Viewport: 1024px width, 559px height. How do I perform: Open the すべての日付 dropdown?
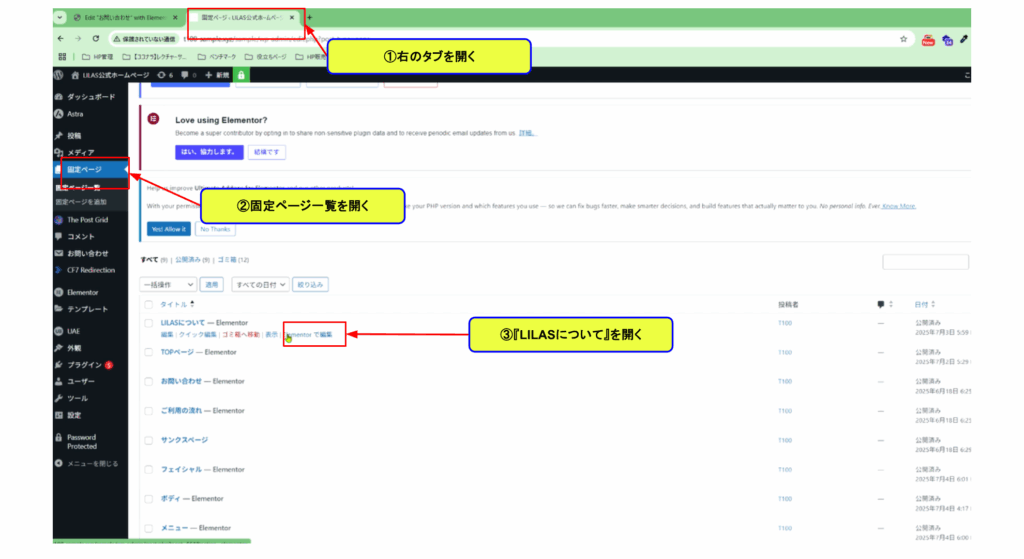[x=260, y=285]
